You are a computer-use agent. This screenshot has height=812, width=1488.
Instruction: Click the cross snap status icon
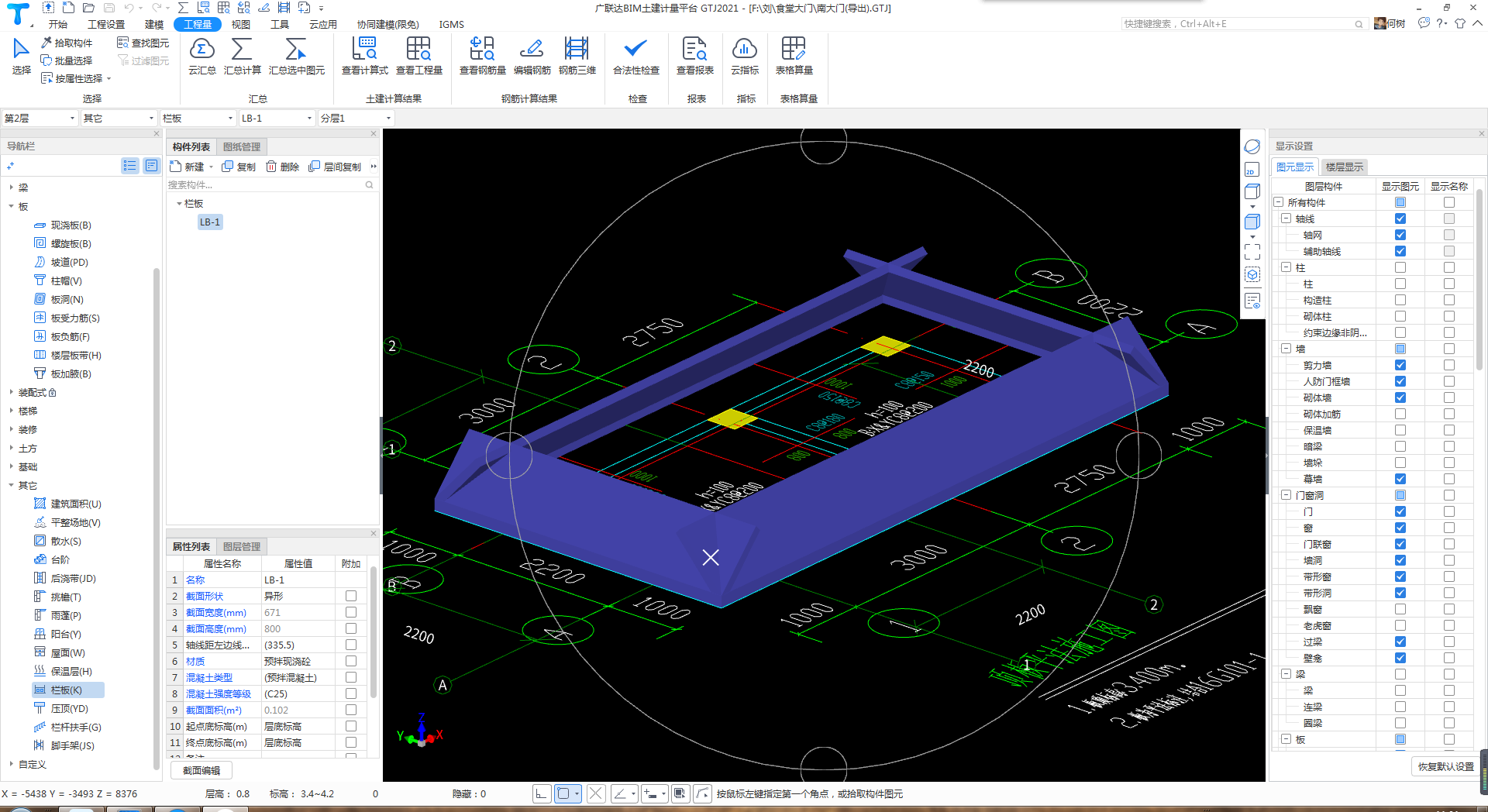tap(595, 793)
